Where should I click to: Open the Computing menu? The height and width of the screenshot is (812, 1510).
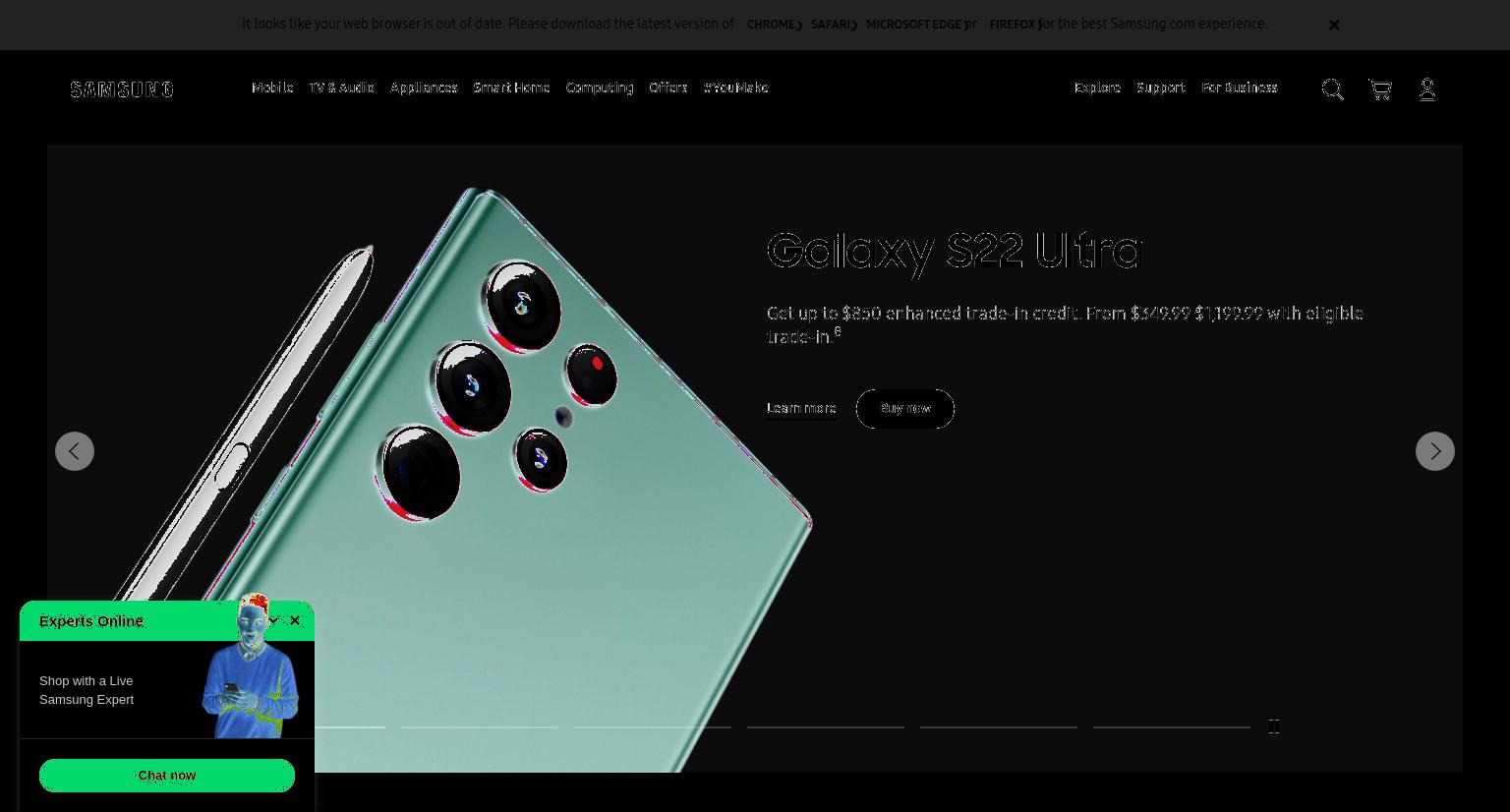point(600,87)
